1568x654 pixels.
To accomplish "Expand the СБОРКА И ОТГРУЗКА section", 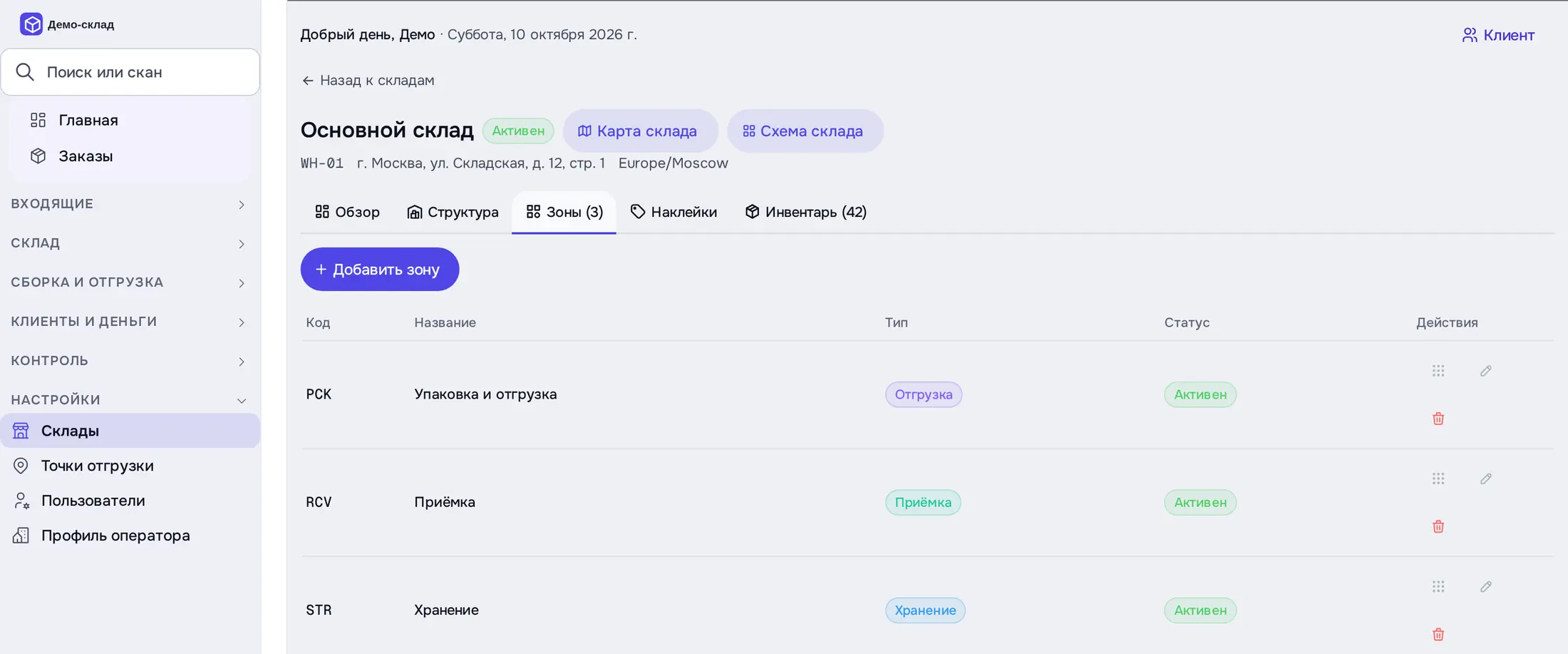I will (x=130, y=282).
